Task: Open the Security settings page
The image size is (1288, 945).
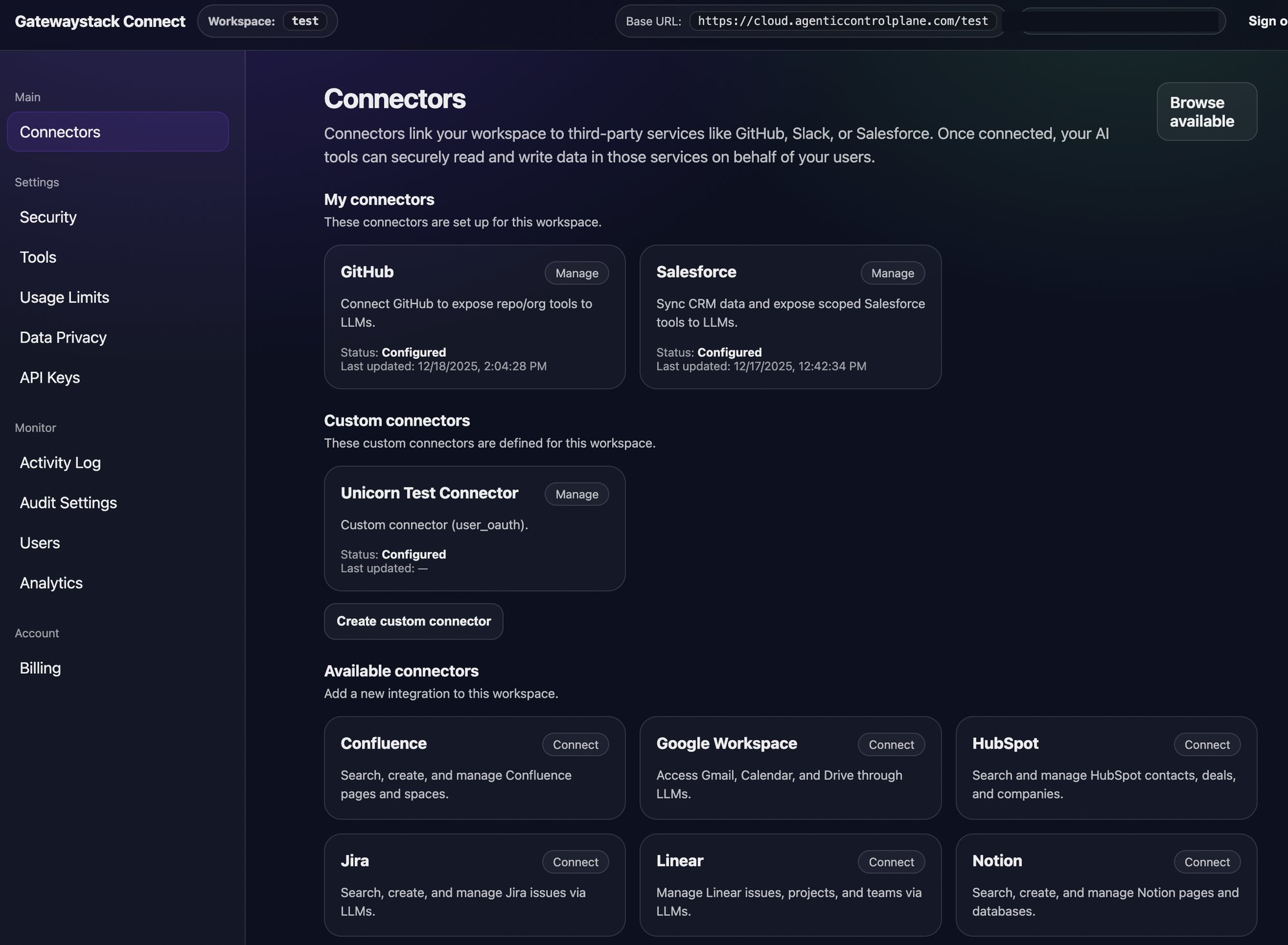Action: [48, 217]
